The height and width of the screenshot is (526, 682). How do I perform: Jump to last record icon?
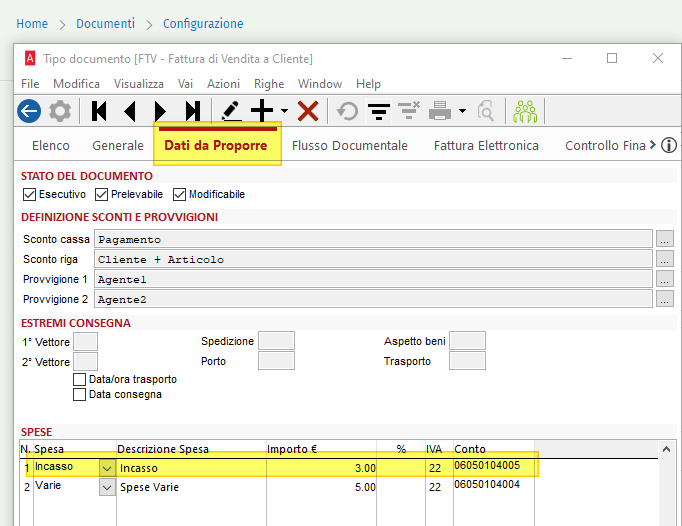pos(193,111)
